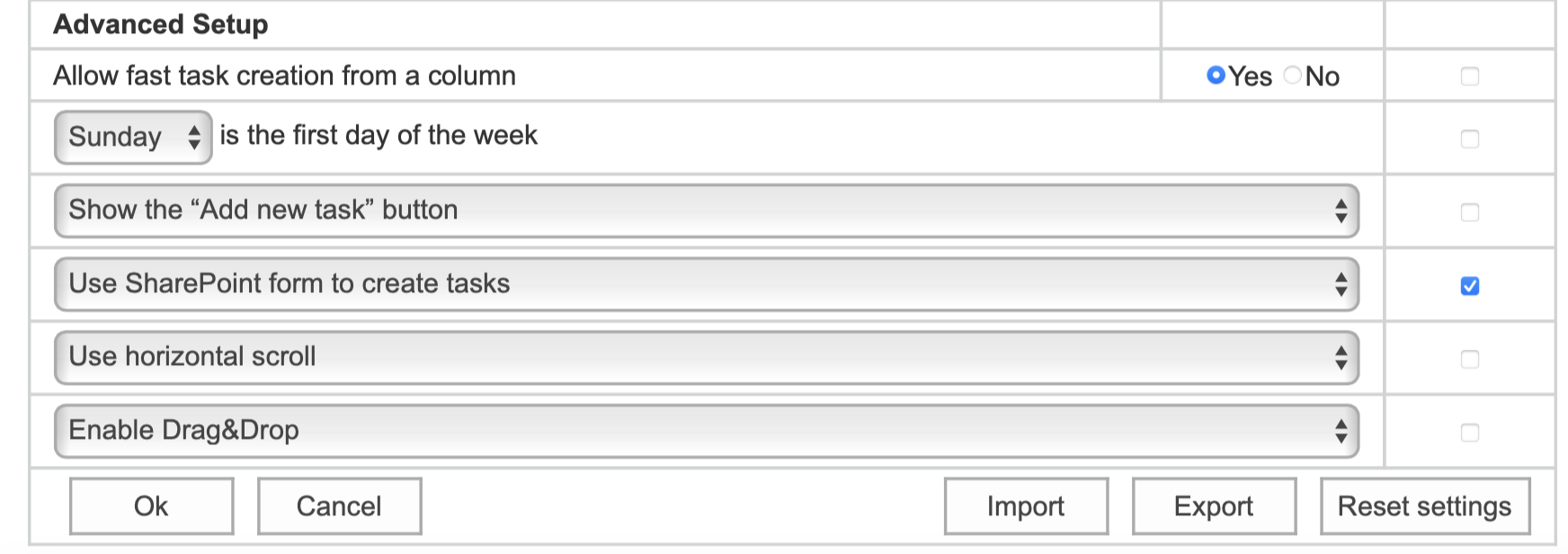Image resolution: width=1568 pixels, height=554 pixels.
Task: Click the Cancel button
Action: tap(339, 505)
